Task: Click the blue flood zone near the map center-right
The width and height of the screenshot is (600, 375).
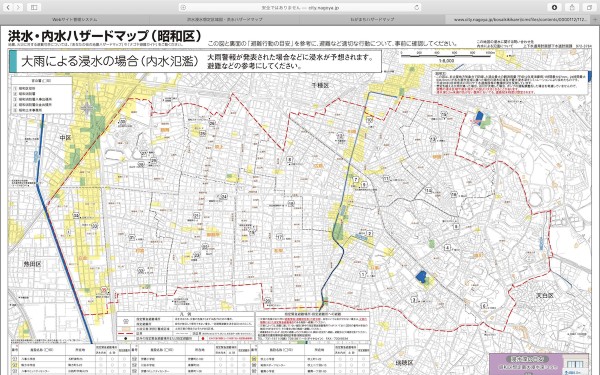Action: [x=421, y=276]
